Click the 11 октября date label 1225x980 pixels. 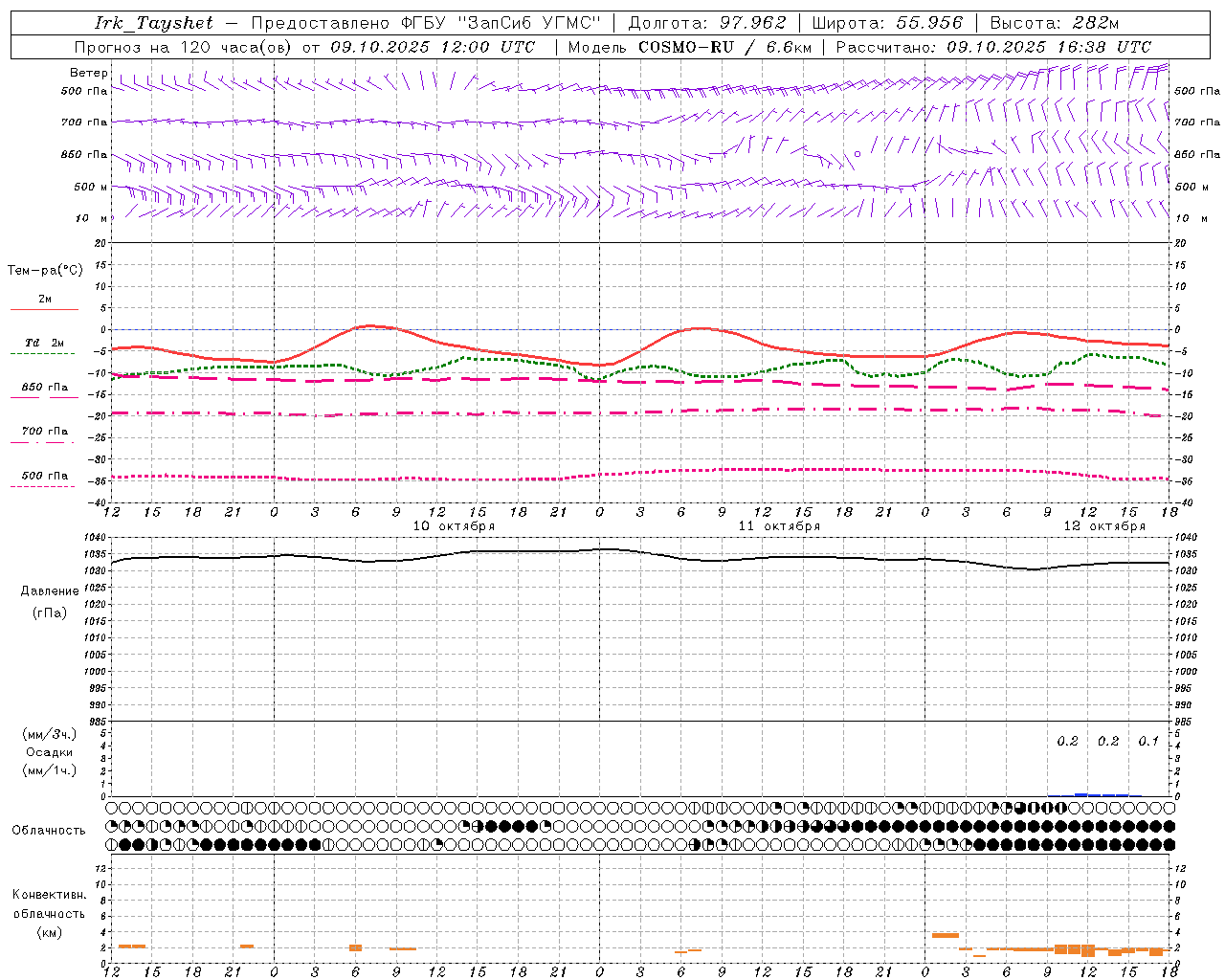pos(779,526)
